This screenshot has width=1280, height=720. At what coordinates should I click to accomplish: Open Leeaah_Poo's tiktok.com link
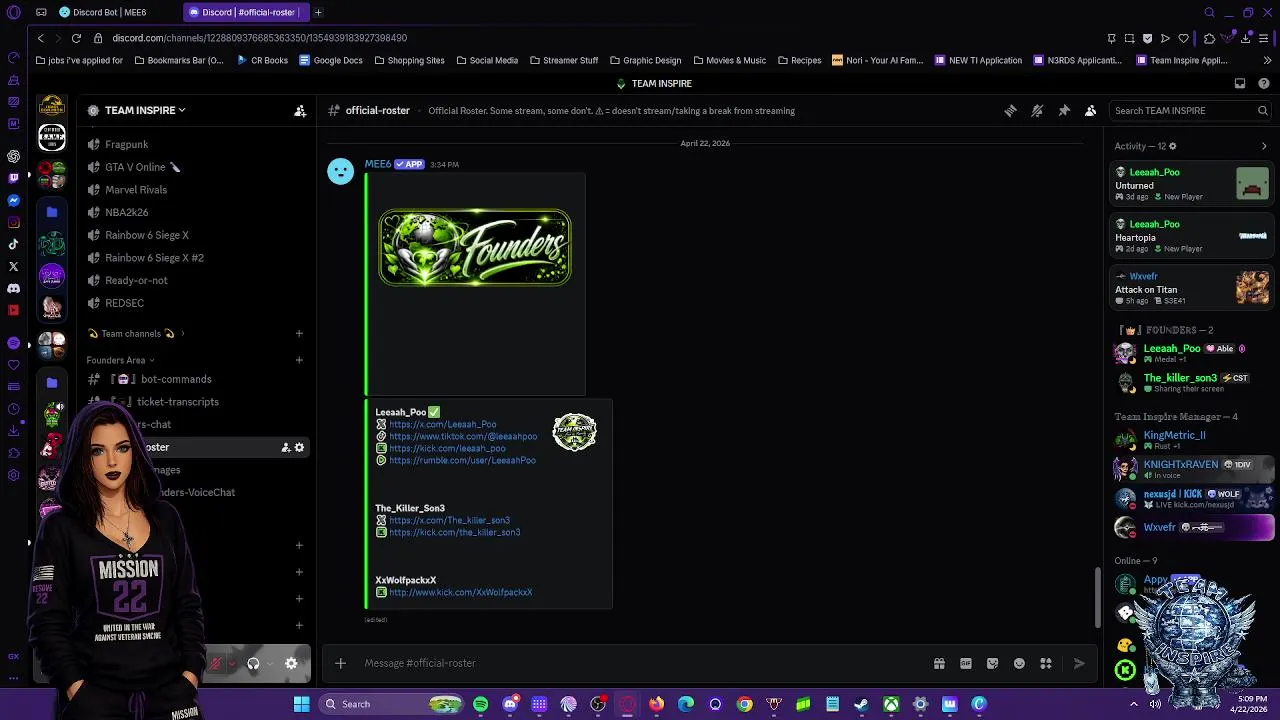tap(463, 437)
